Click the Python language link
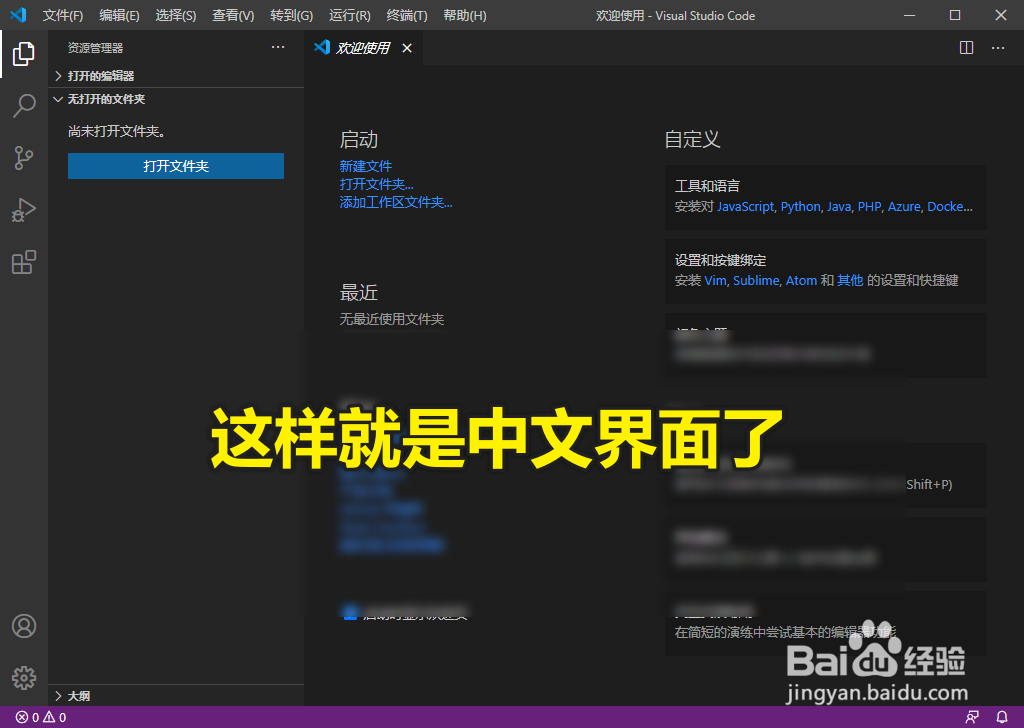The height and width of the screenshot is (728, 1024). tap(800, 206)
